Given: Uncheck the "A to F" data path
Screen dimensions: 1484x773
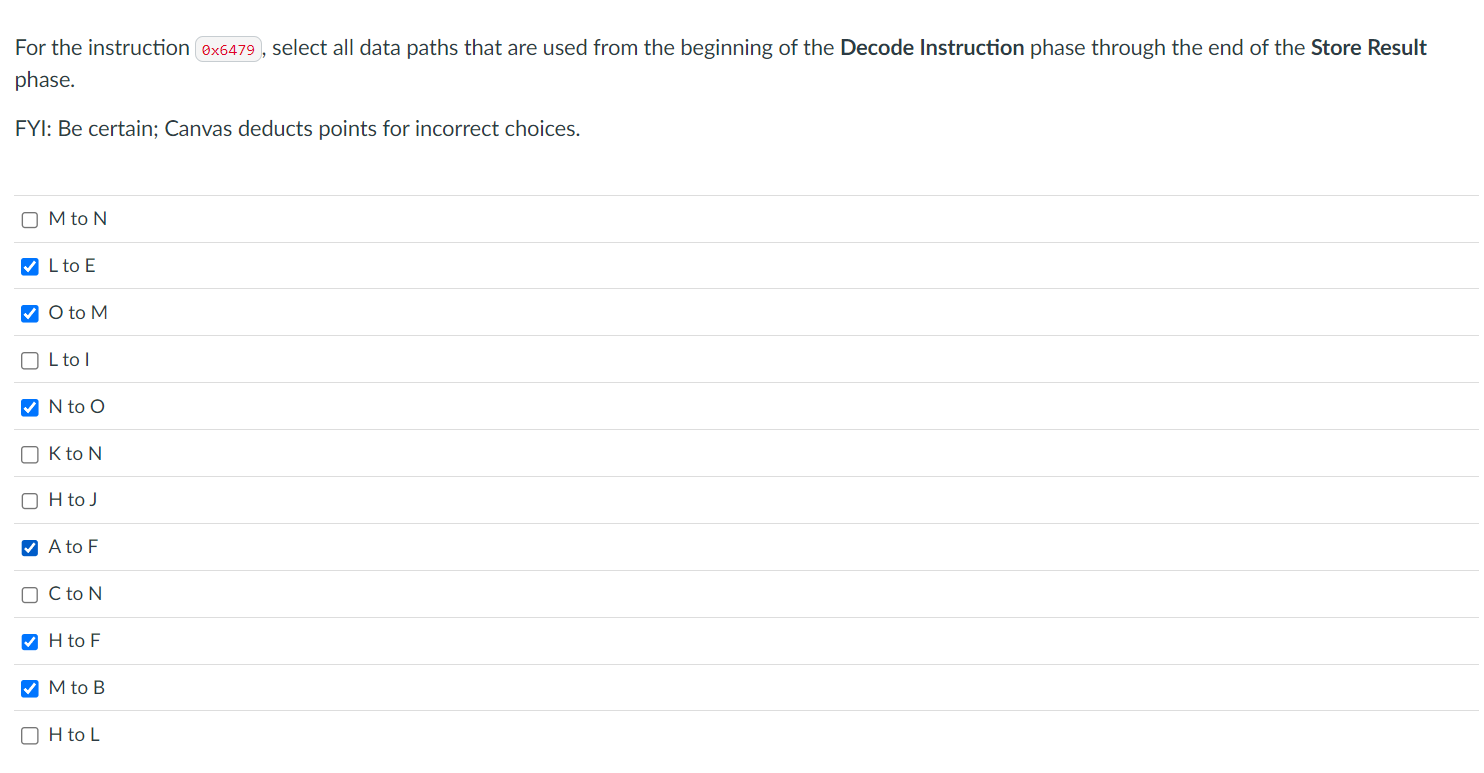Looking at the screenshot, I should pos(29,548).
